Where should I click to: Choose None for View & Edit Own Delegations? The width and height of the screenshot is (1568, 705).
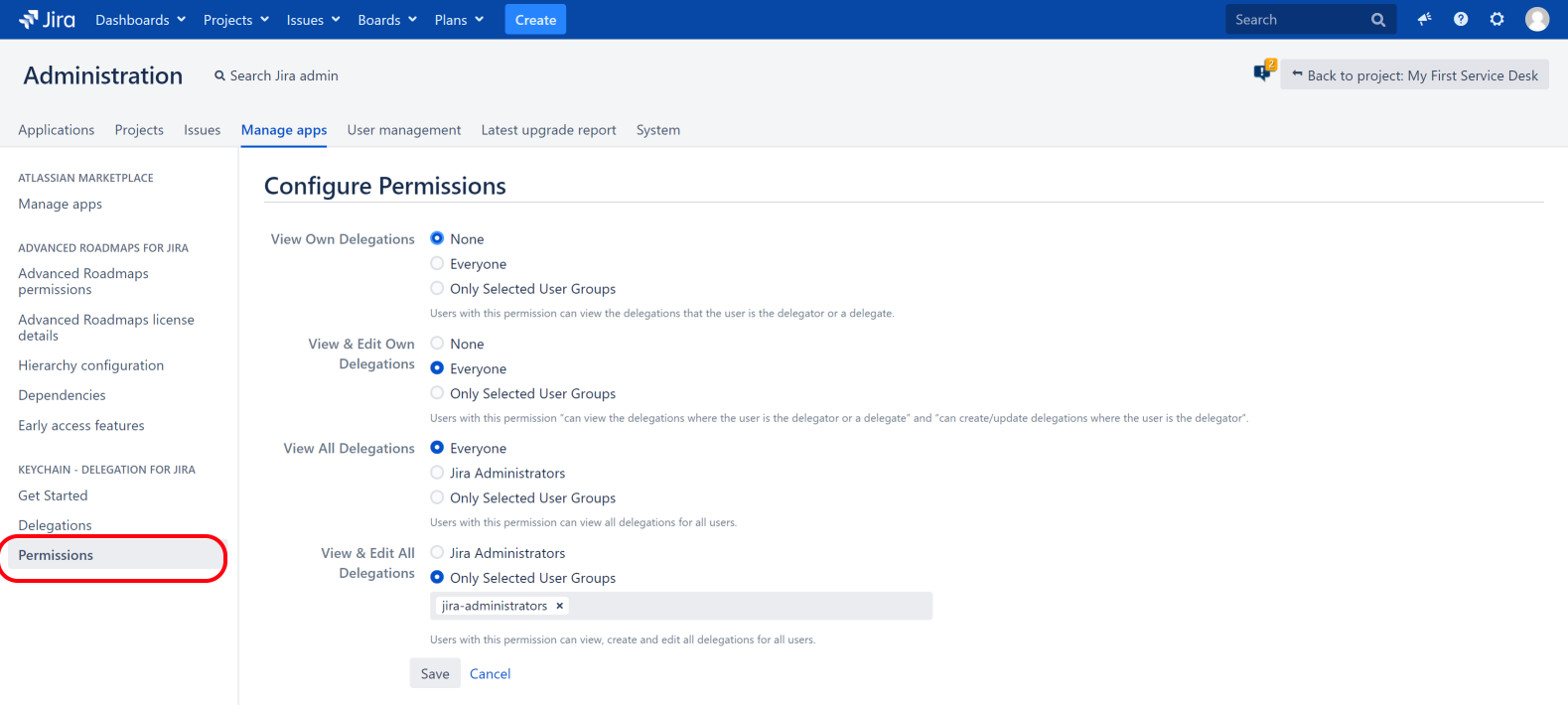coord(437,344)
